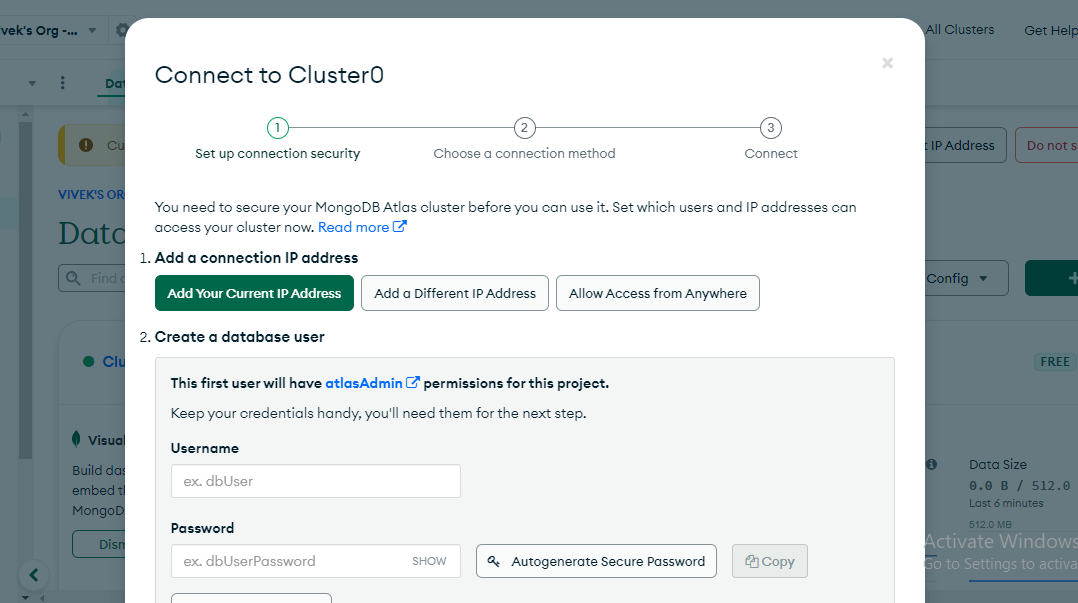Viewport: 1078px width, 603px height.
Task: Open the three-dot project options menu
Action: pyautogui.click(x=63, y=83)
